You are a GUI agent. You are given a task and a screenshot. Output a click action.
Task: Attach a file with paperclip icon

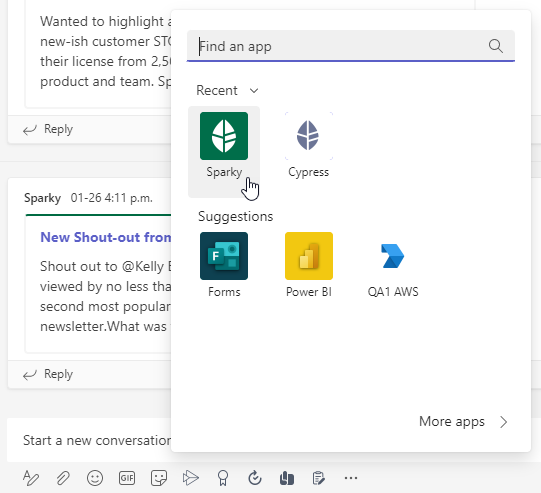click(x=63, y=478)
